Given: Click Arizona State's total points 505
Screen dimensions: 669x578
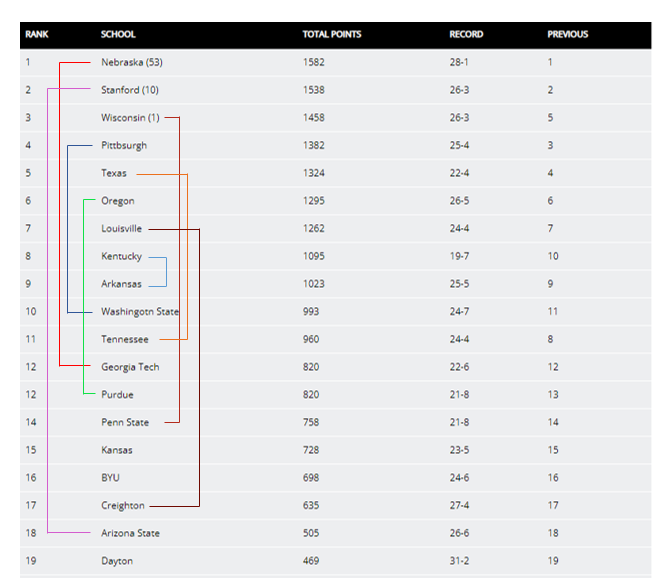Looking at the screenshot, I should tap(311, 534).
